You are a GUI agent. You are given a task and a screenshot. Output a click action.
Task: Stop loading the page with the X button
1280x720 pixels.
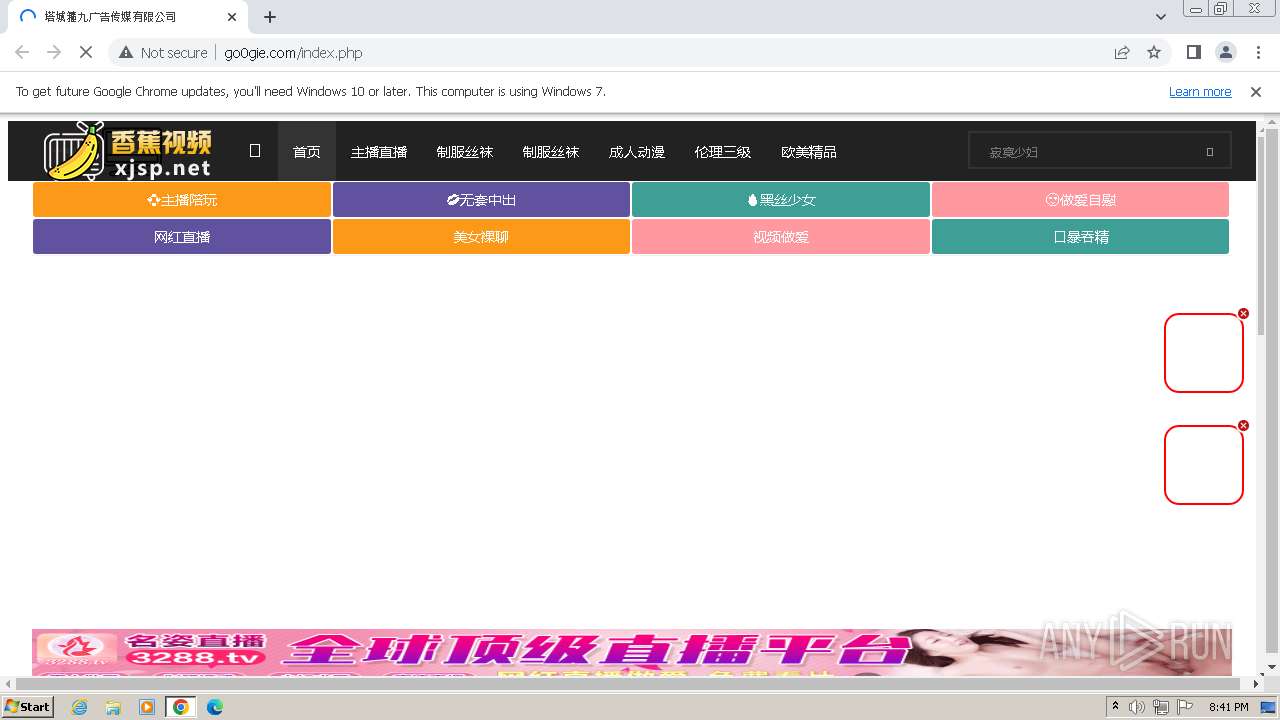tap(86, 52)
